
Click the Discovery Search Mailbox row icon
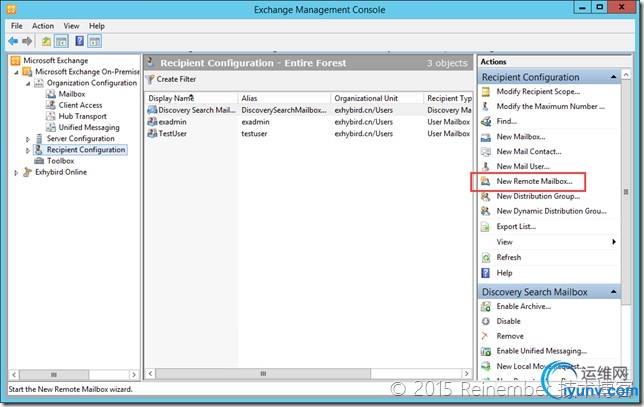(152, 110)
